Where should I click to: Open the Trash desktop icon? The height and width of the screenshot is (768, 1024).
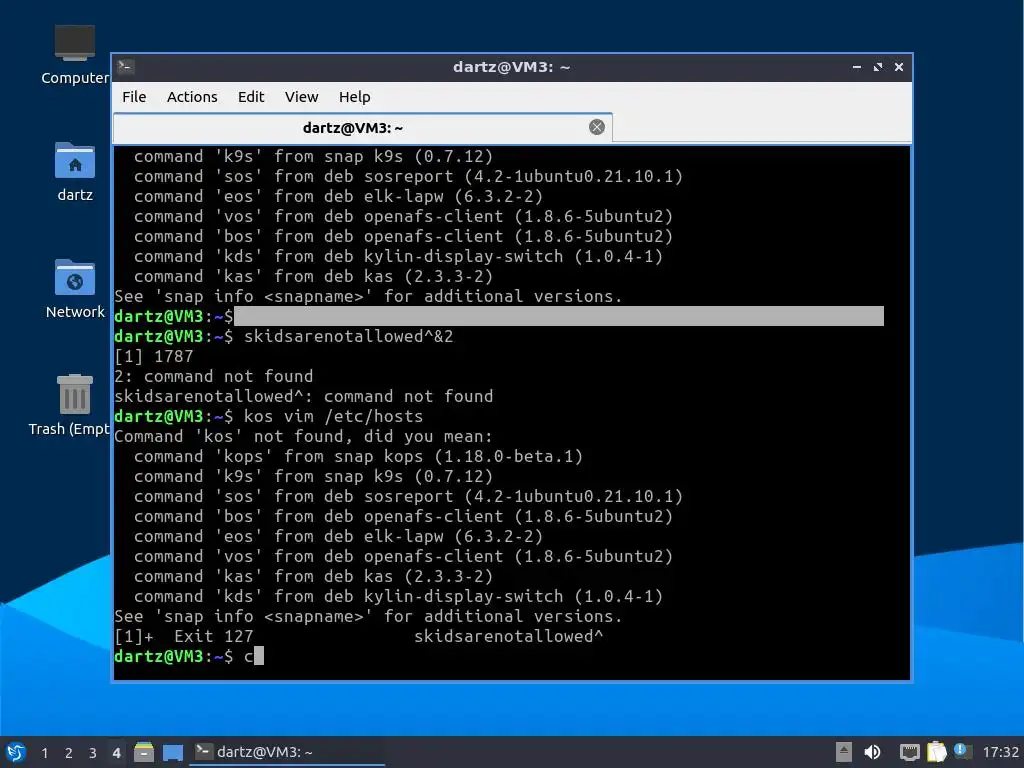(73, 405)
